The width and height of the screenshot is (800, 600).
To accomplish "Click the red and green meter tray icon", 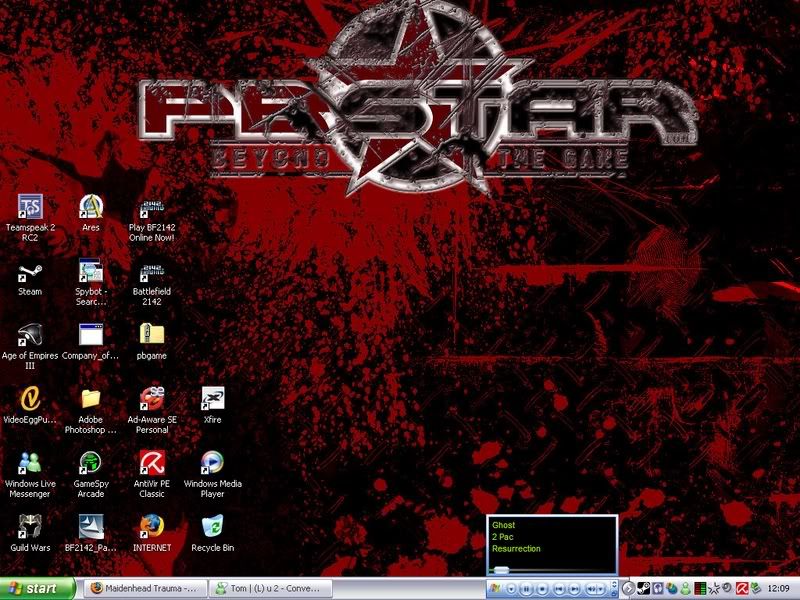I will click(700, 589).
